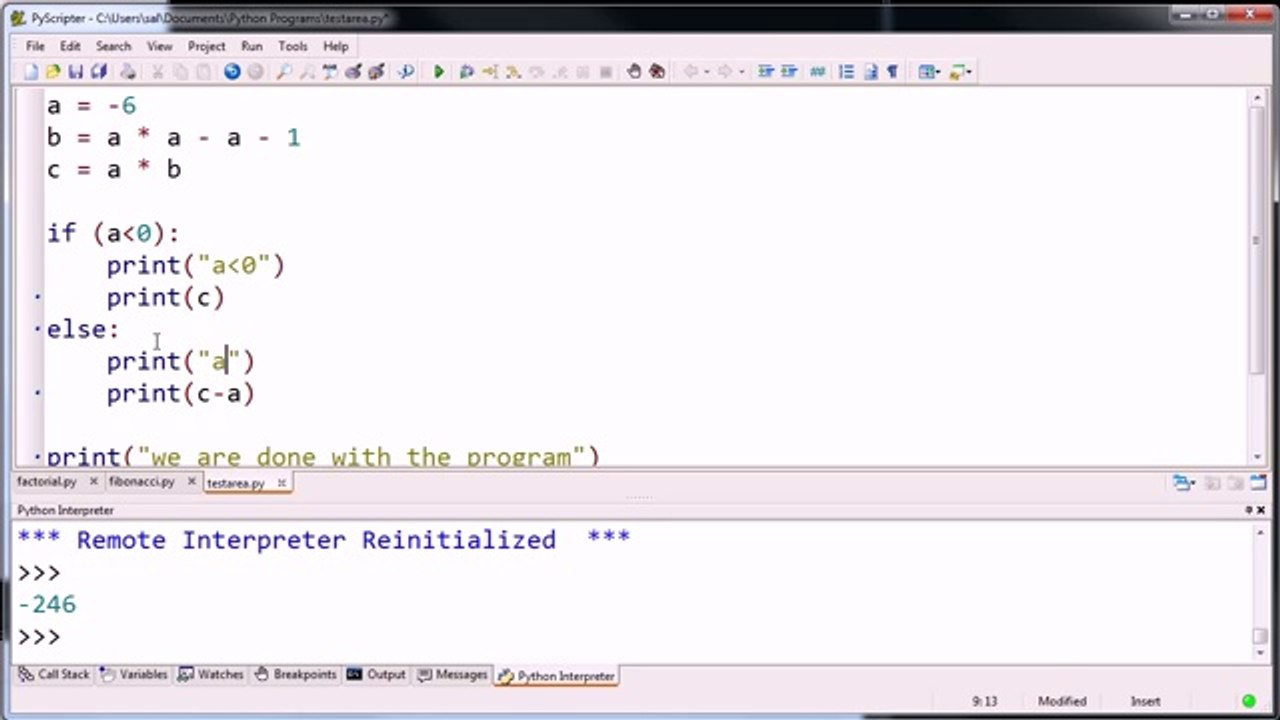Start debugging with the debug icon

pos(466,72)
